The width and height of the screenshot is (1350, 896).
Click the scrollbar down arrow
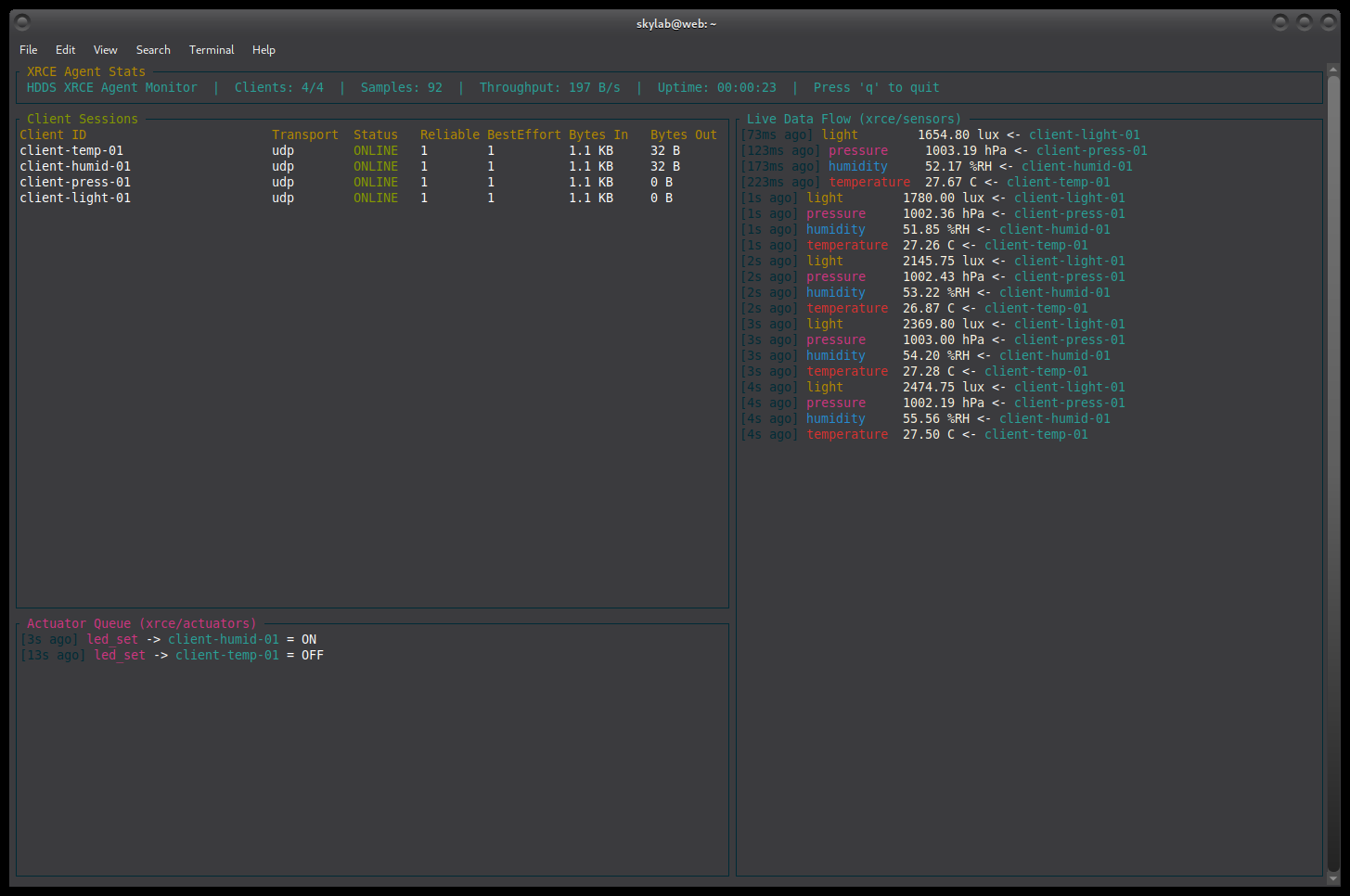(1333, 877)
